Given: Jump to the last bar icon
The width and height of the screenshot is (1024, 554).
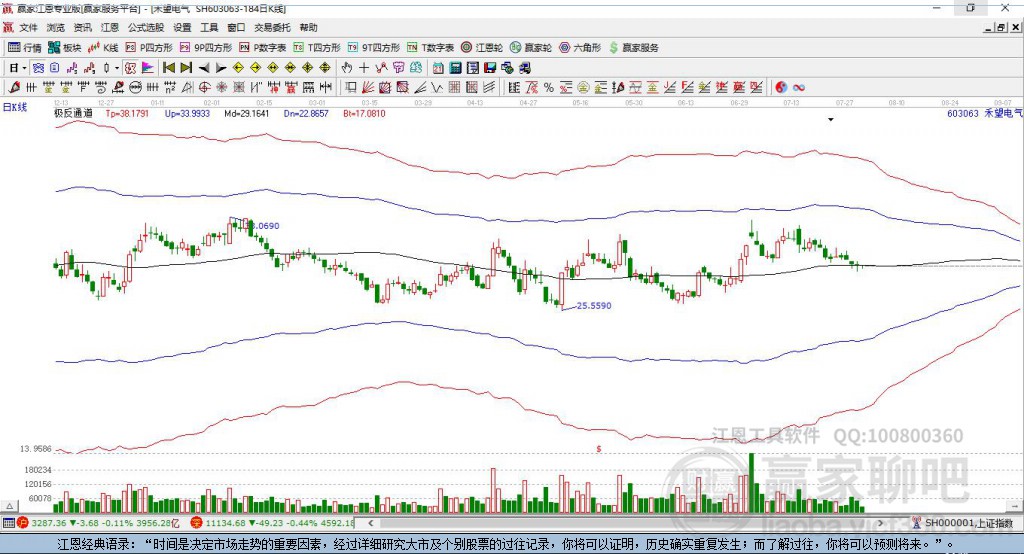Looking at the screenshot, I should (x=186, y=68).
